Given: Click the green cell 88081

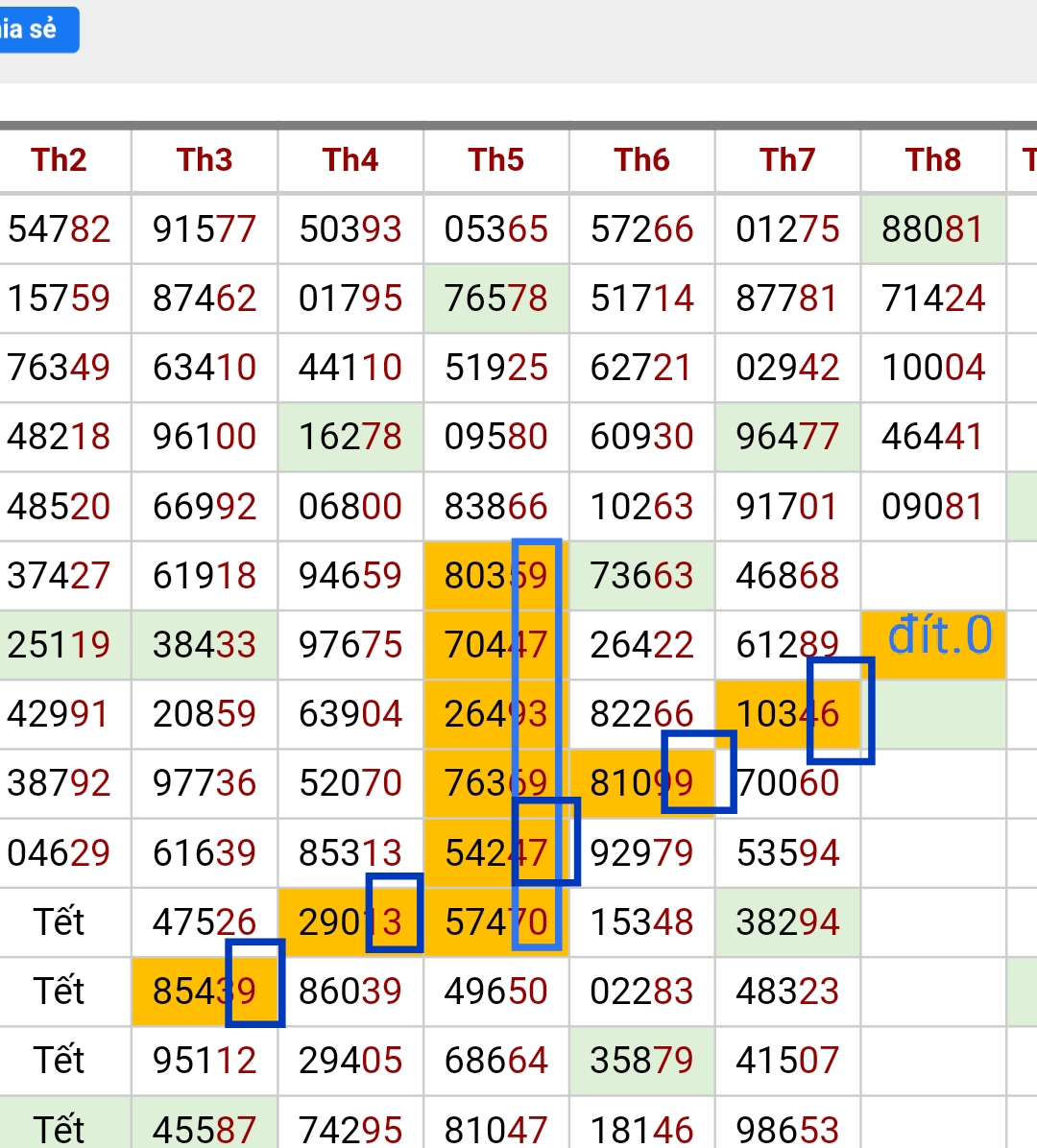Looking at the screenshot, I should point(932,229).
